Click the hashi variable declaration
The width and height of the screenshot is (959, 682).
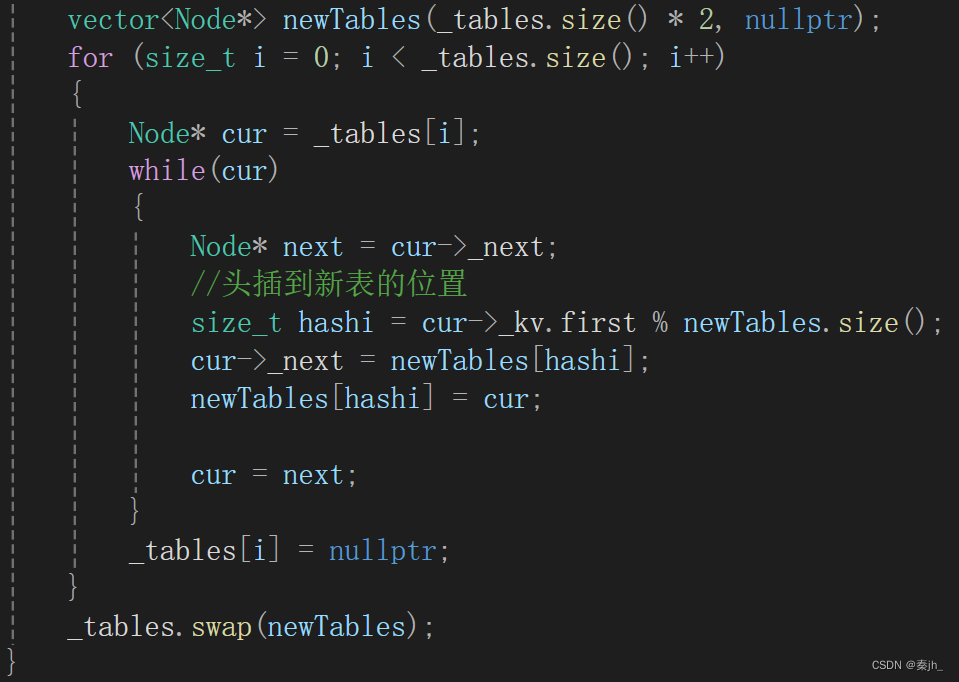(335, 322)
